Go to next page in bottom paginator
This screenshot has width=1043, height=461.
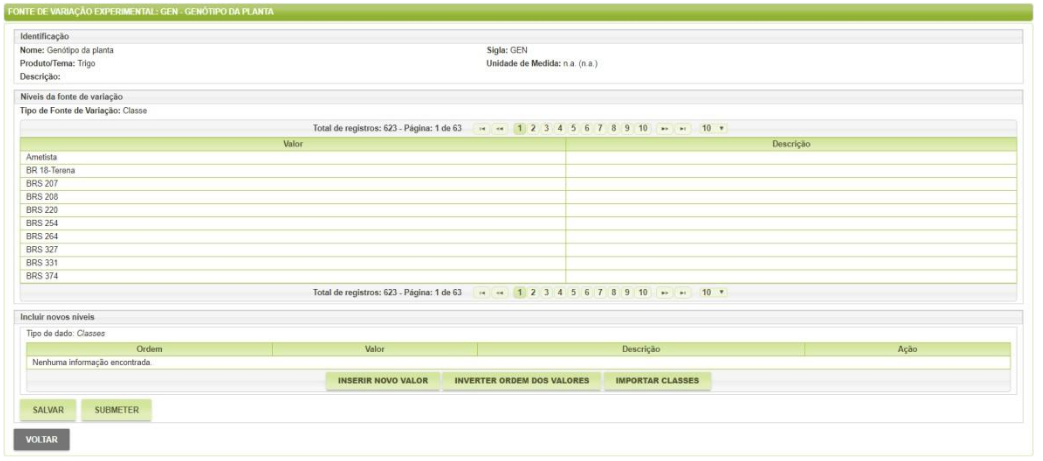pyautogui.click(x=664, y=293)
